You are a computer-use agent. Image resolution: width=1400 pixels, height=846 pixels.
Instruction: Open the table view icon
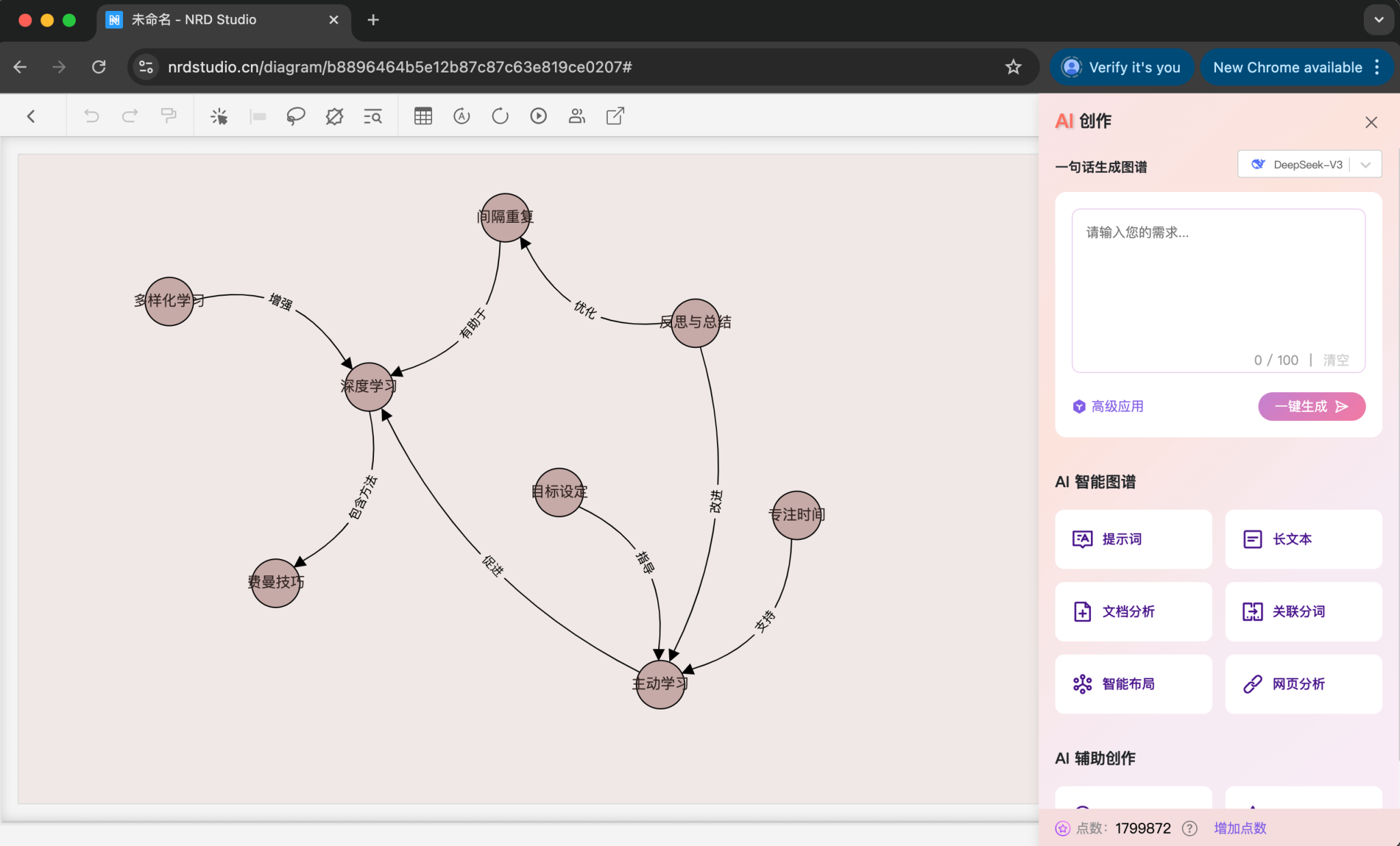[423, 116]
